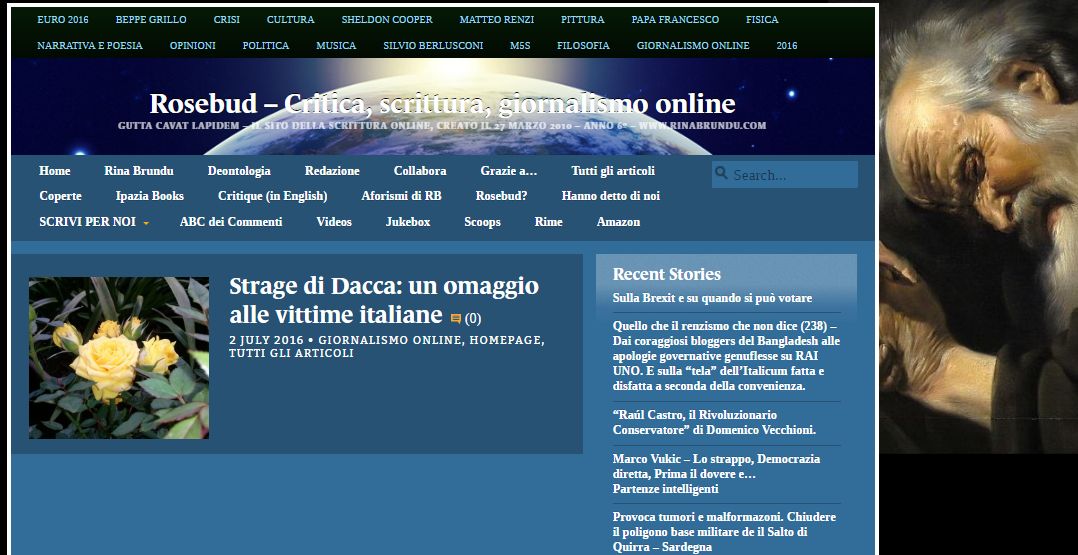This screenshot has width=1078, height=555.
Task: Open Critique (in English) page
Action: tap(272, 196)
